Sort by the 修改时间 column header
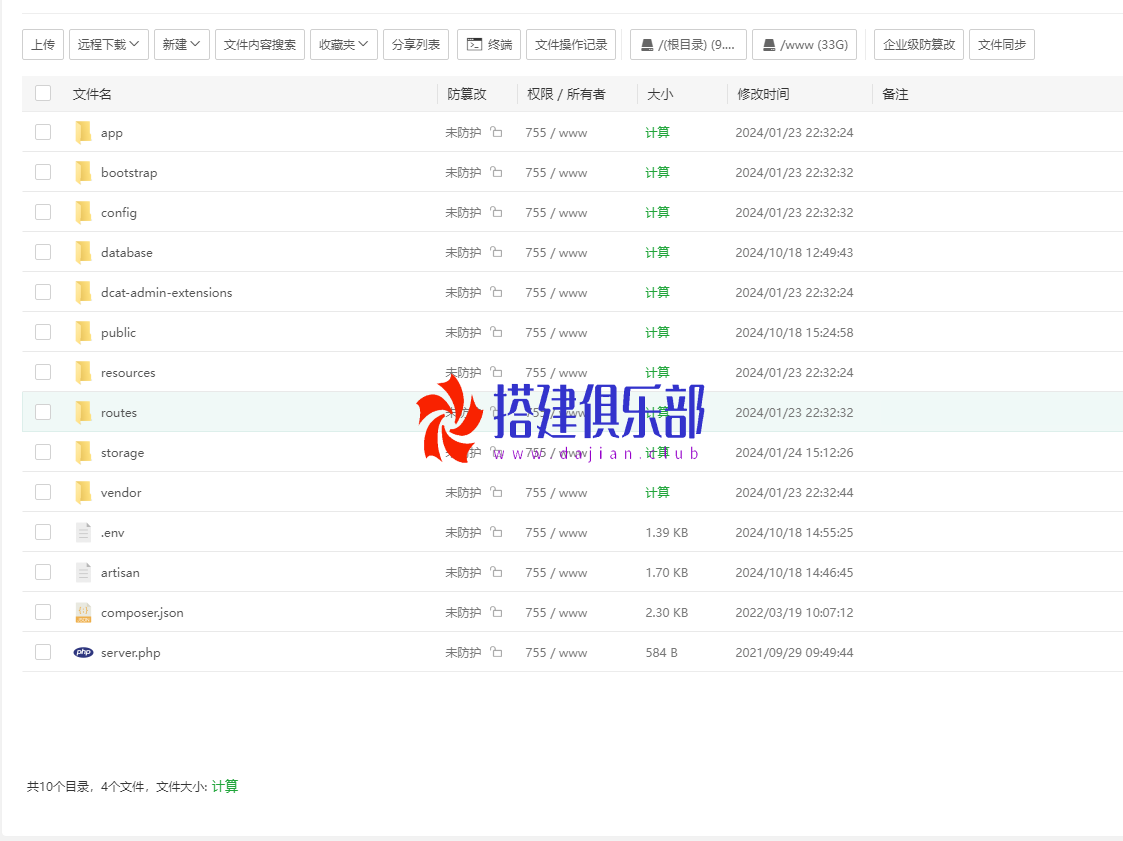Screen dimensions: 1123x841 point(763,94)
